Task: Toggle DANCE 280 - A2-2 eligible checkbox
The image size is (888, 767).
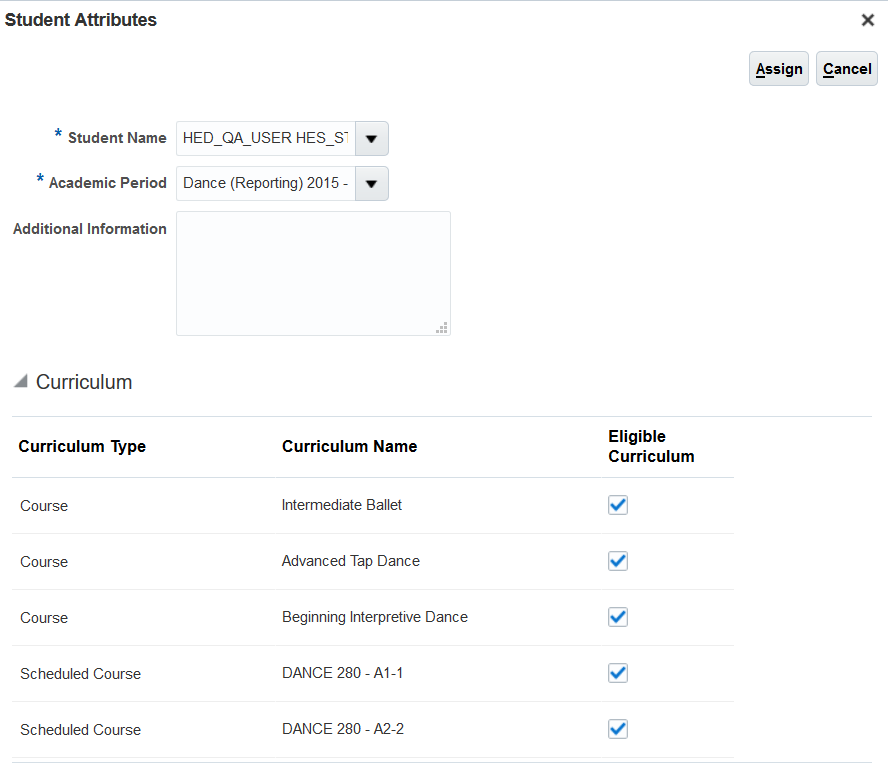Action: [x=618, y=729]
